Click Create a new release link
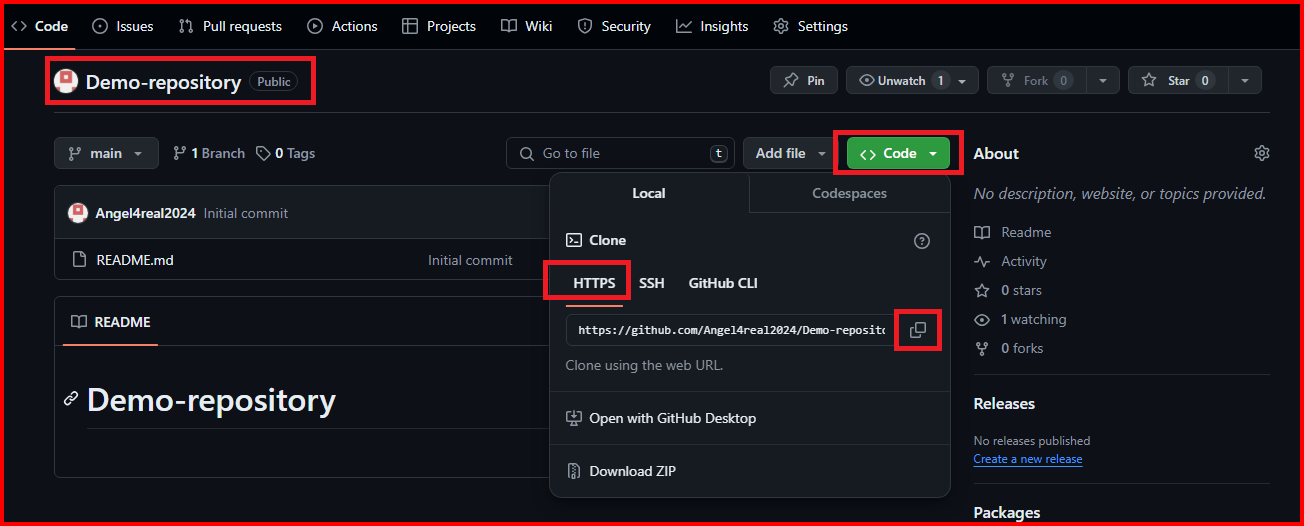The width and height of the screenshot is (1304, 526). pos(1028,459)
